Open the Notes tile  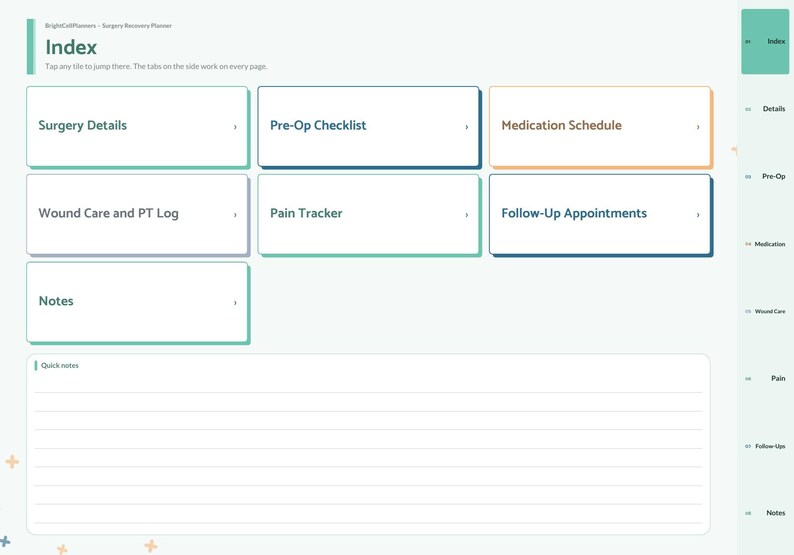point(137,302)
